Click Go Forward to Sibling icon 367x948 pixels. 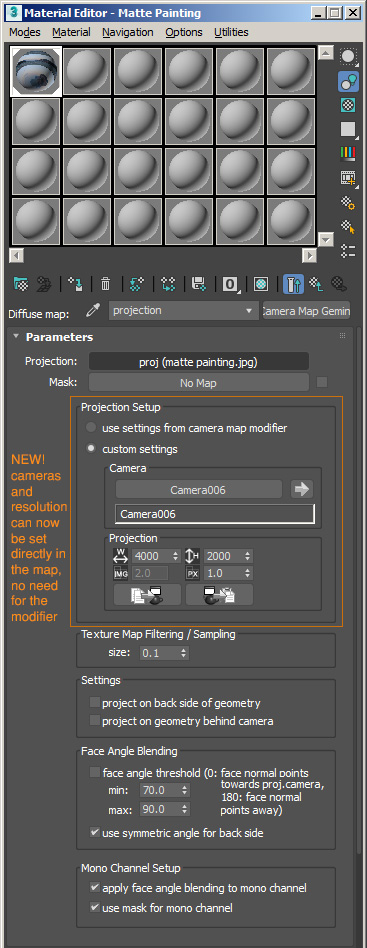[x=339, y=283]
